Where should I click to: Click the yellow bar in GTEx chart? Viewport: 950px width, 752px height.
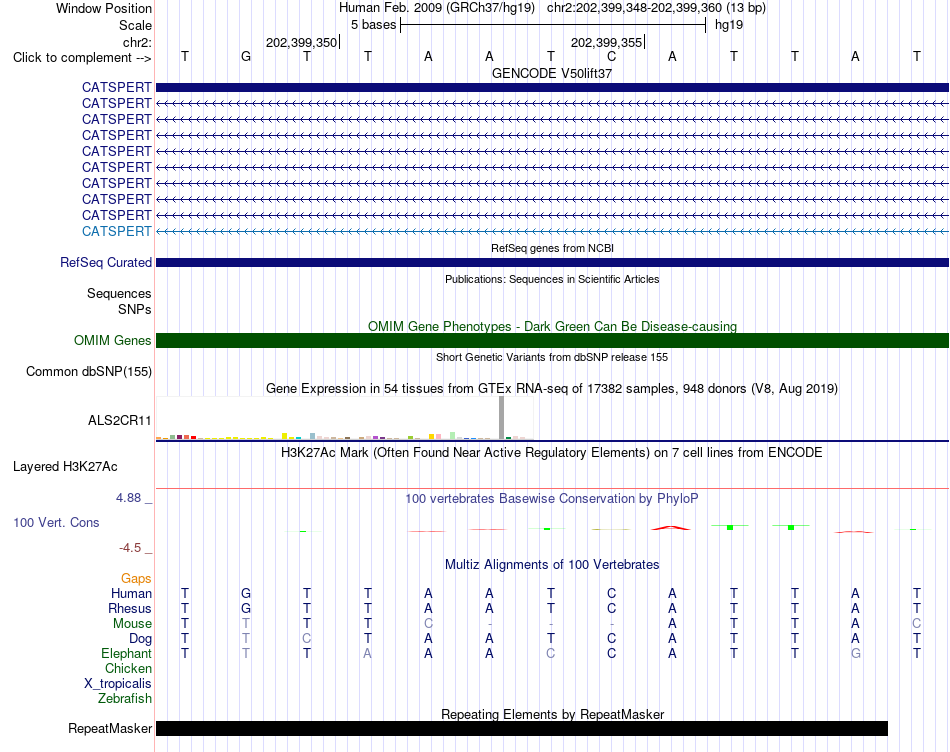(x=284, y=436)
